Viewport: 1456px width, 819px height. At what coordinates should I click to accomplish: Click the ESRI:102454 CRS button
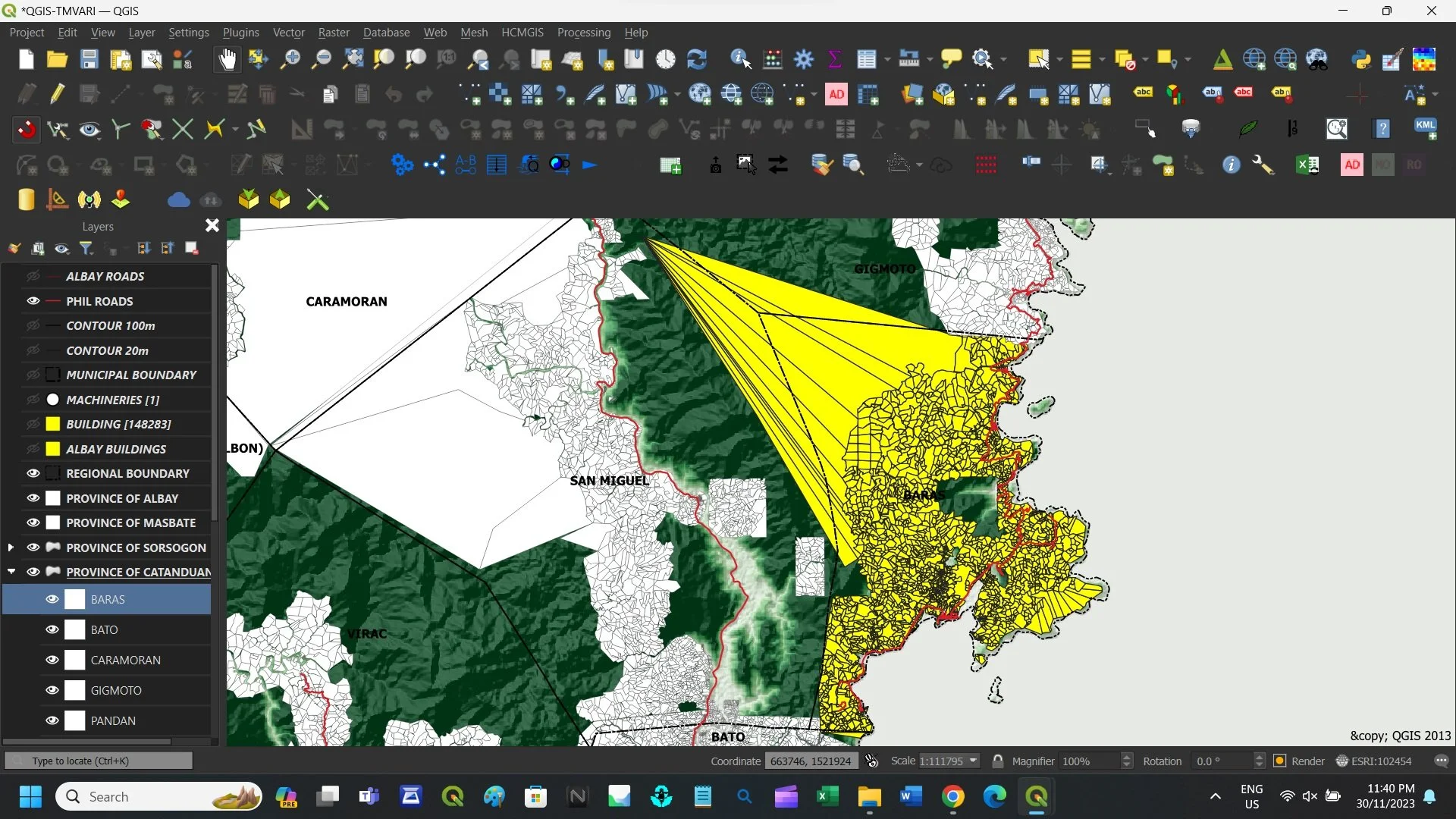pos(1373,761)
